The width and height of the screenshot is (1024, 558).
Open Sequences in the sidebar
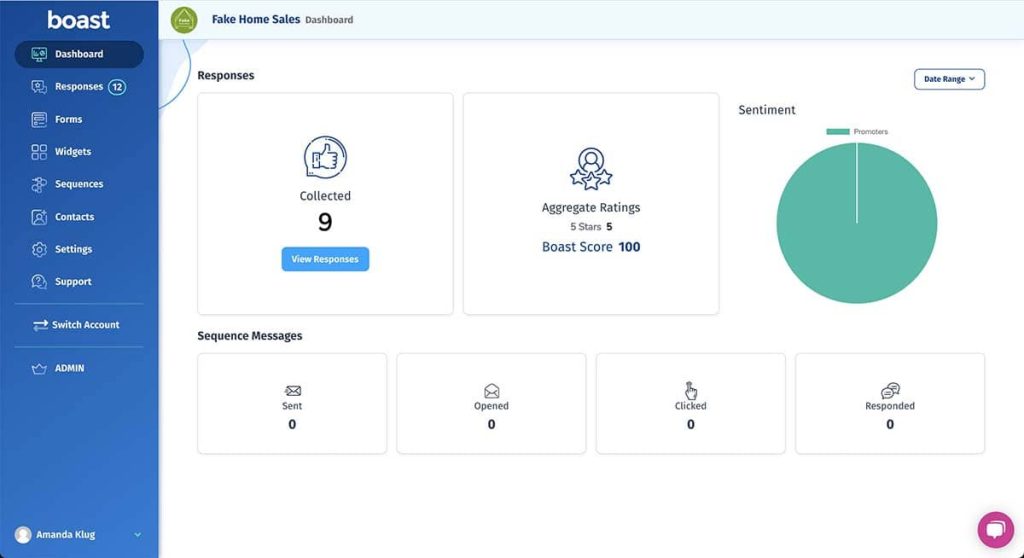point(79,184)
